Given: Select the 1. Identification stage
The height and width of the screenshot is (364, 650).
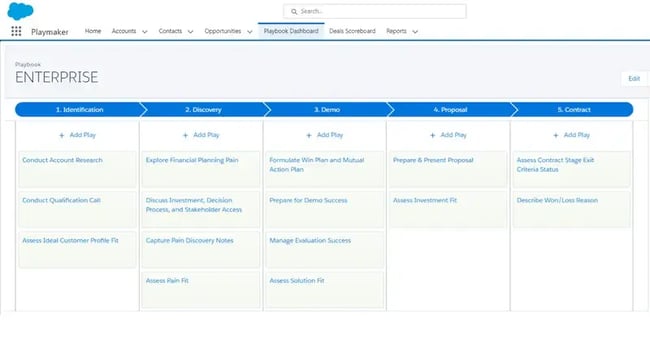Looking at the screenshot, I should (x=80, y=109).
